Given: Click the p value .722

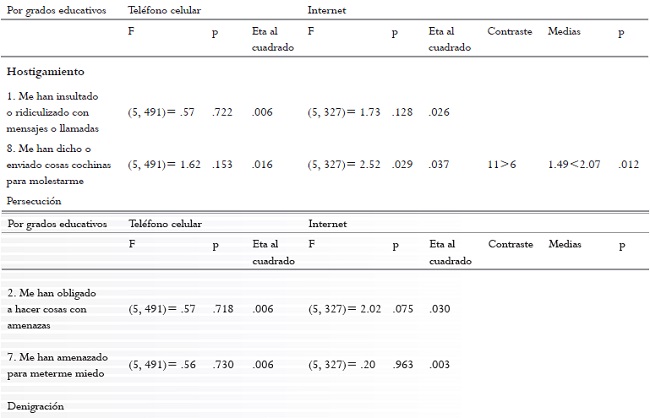Looking at the screenshot, I should pos(223,112).
